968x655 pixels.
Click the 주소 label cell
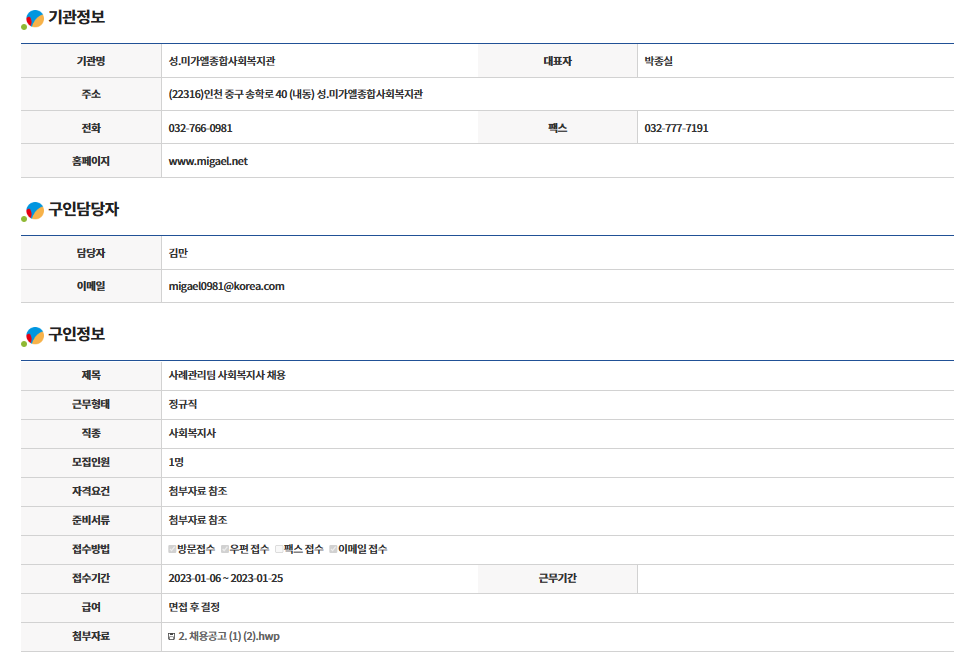(x=91, y=94)
